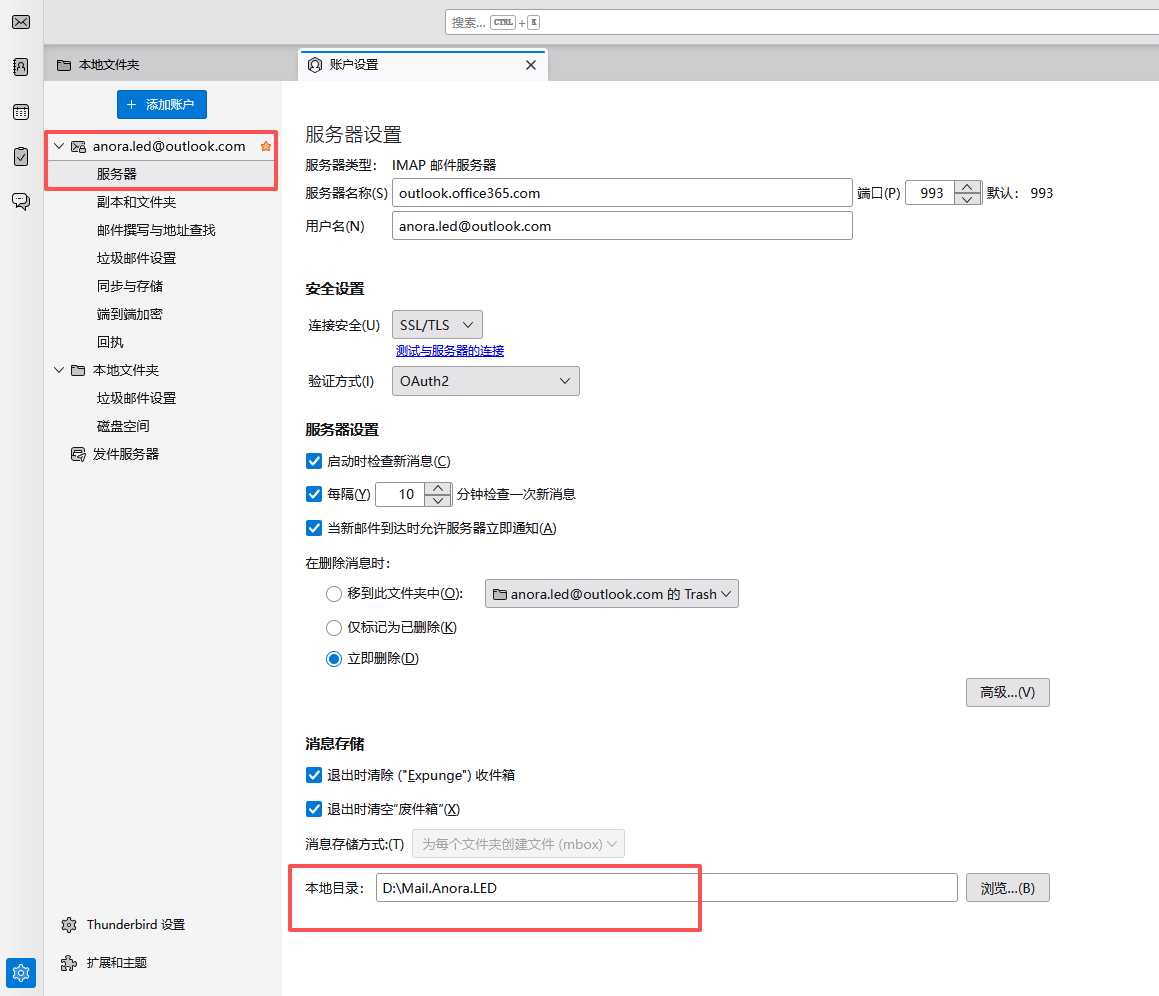Click the 添加账户 button
Image resolution: width=1159 pixels, height=996 pixels.
pyautogui.click(x=162, y=104)
